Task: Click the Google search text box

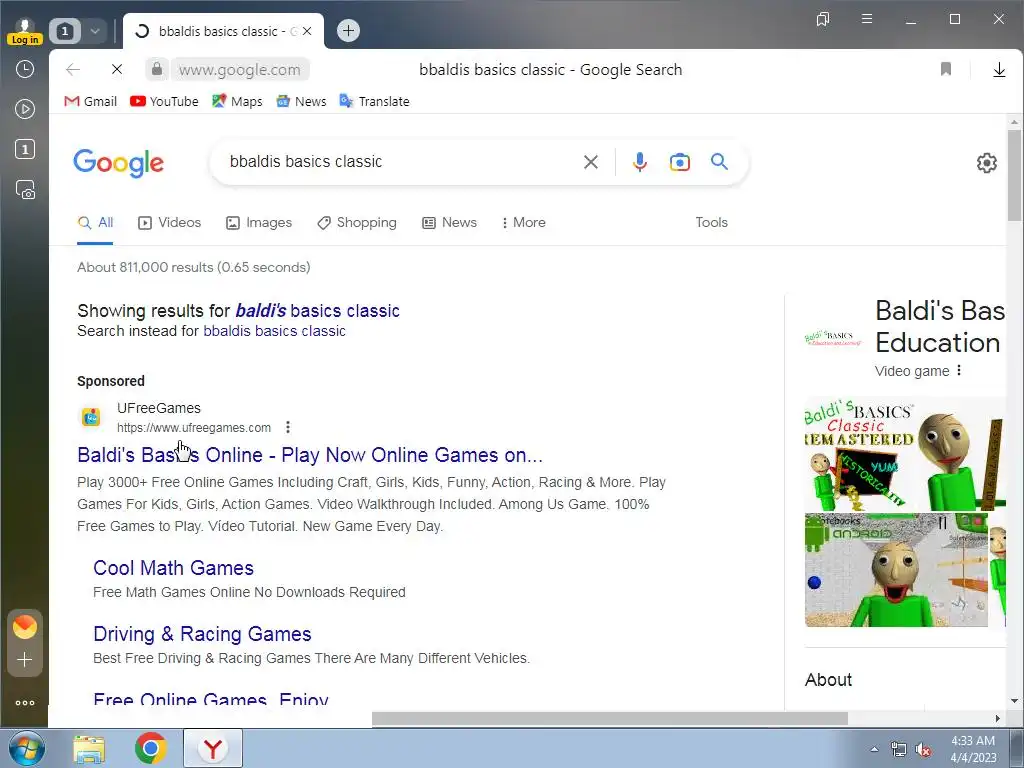Action: click(x=398, y=162)
